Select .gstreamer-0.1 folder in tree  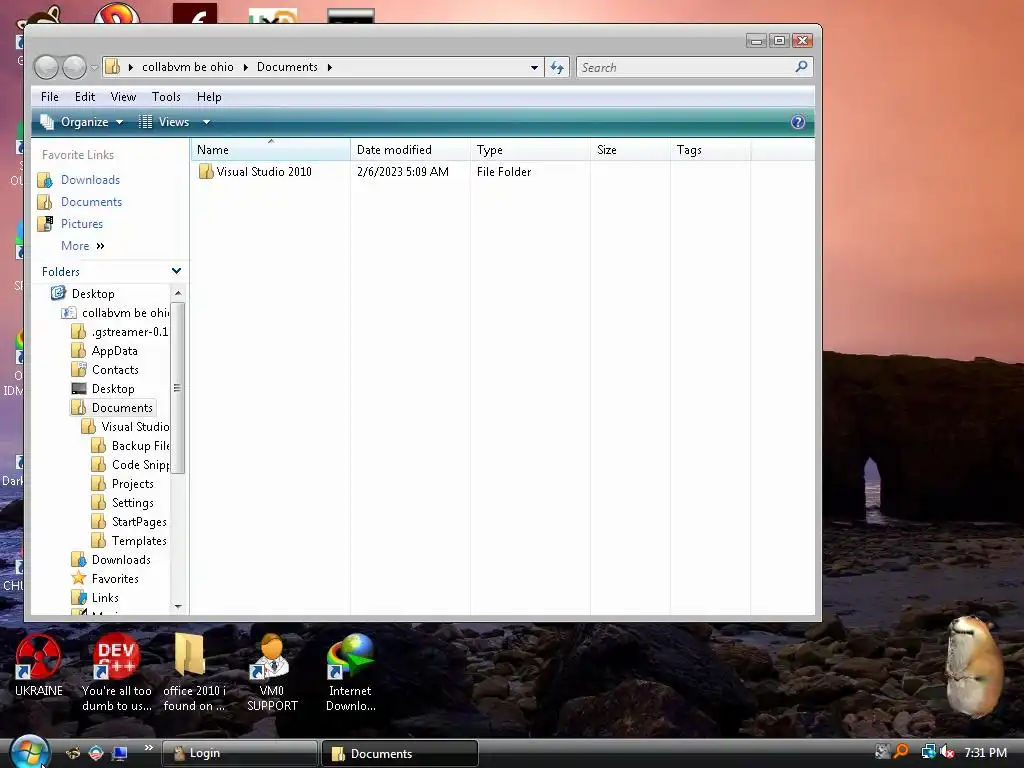coord(130,332)
